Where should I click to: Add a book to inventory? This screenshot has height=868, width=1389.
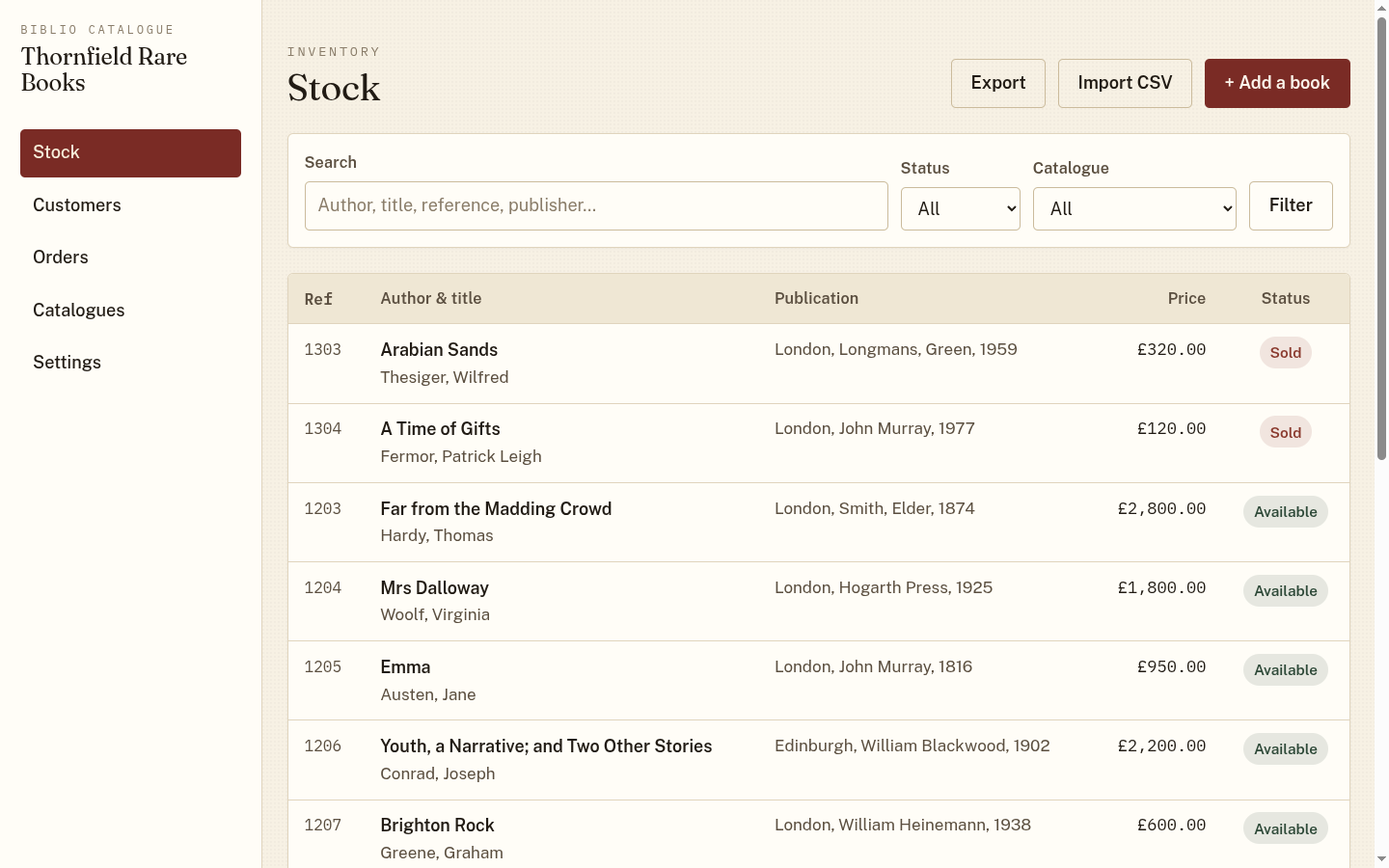1277,83
